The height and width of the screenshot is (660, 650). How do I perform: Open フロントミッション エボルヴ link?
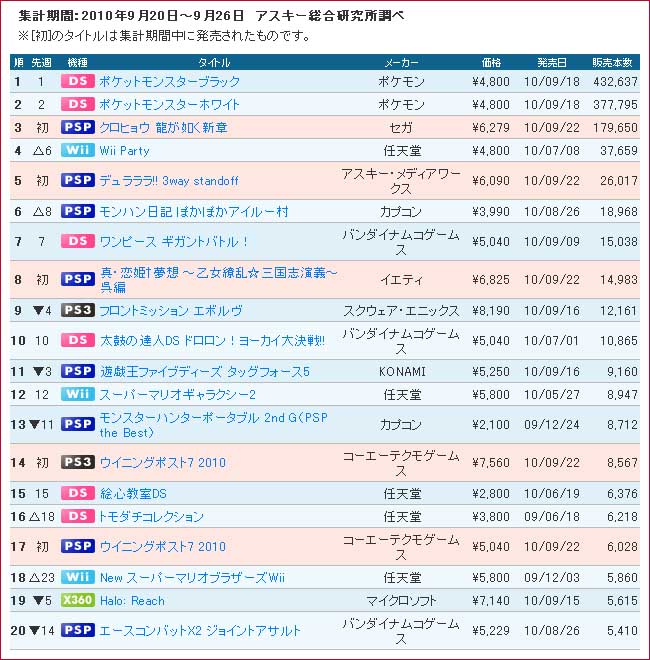point(170,311)
